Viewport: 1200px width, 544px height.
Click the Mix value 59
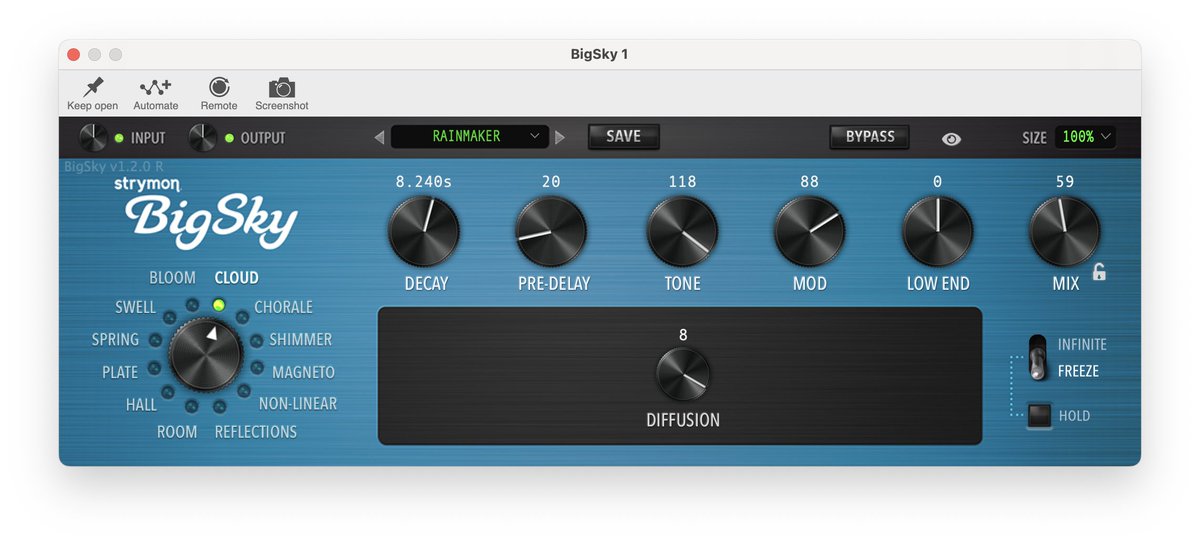[x=1065, y=182]
